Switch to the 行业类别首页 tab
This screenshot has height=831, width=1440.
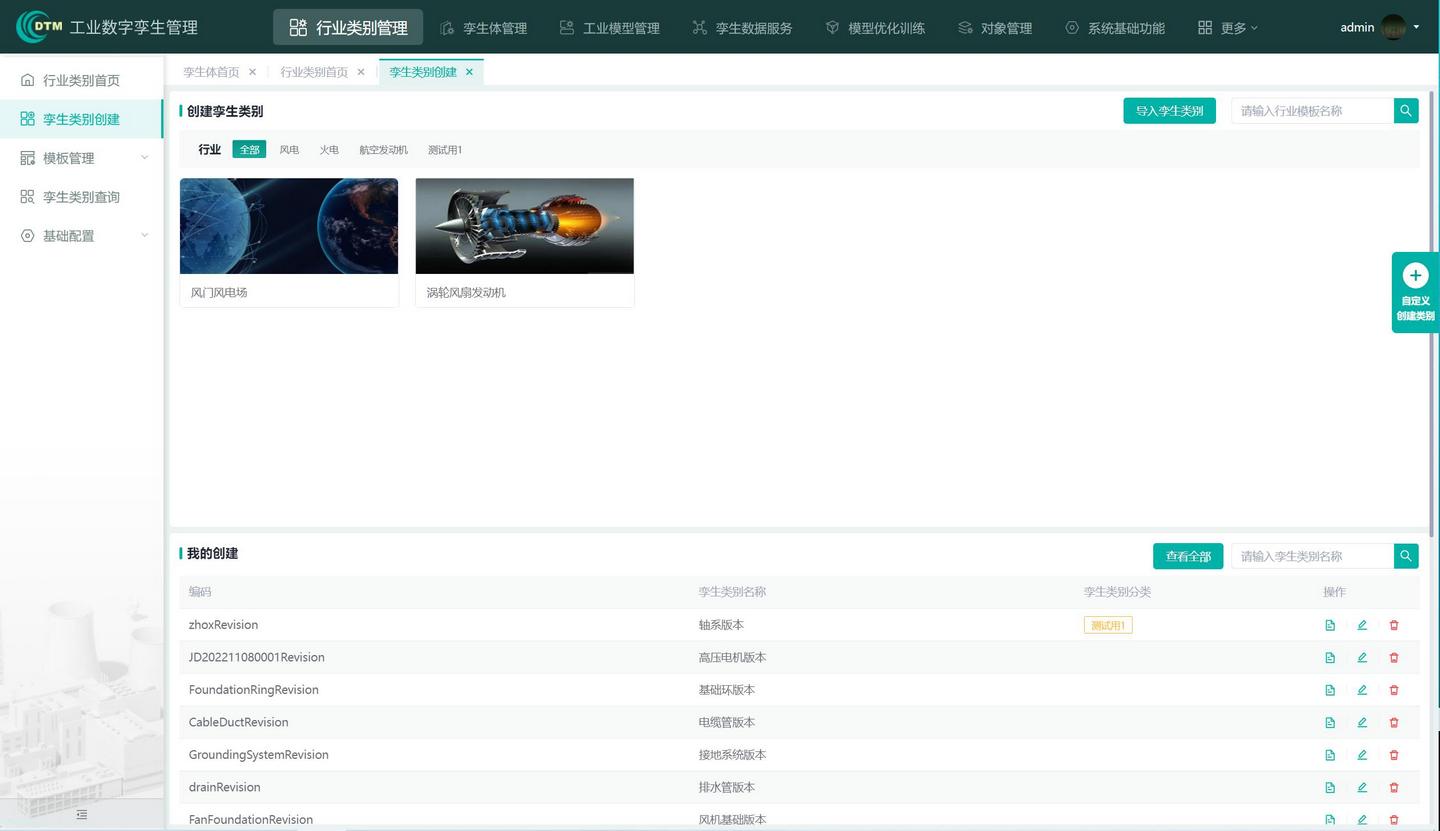[314, 72]
